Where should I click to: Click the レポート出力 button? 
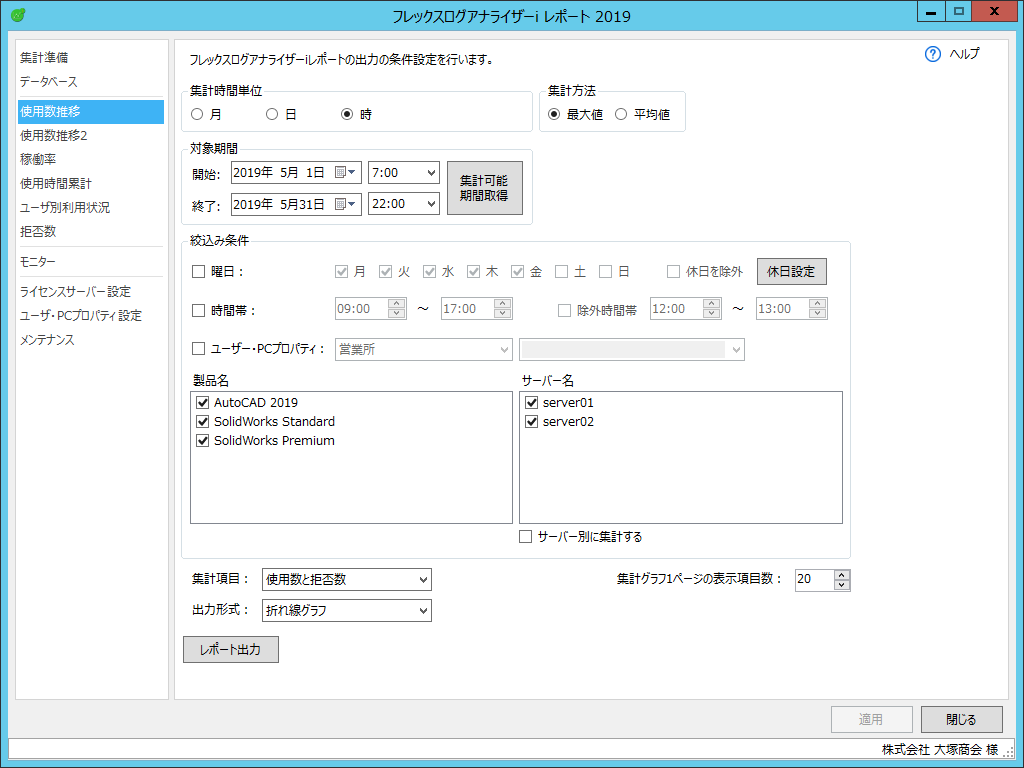[231, 649]
